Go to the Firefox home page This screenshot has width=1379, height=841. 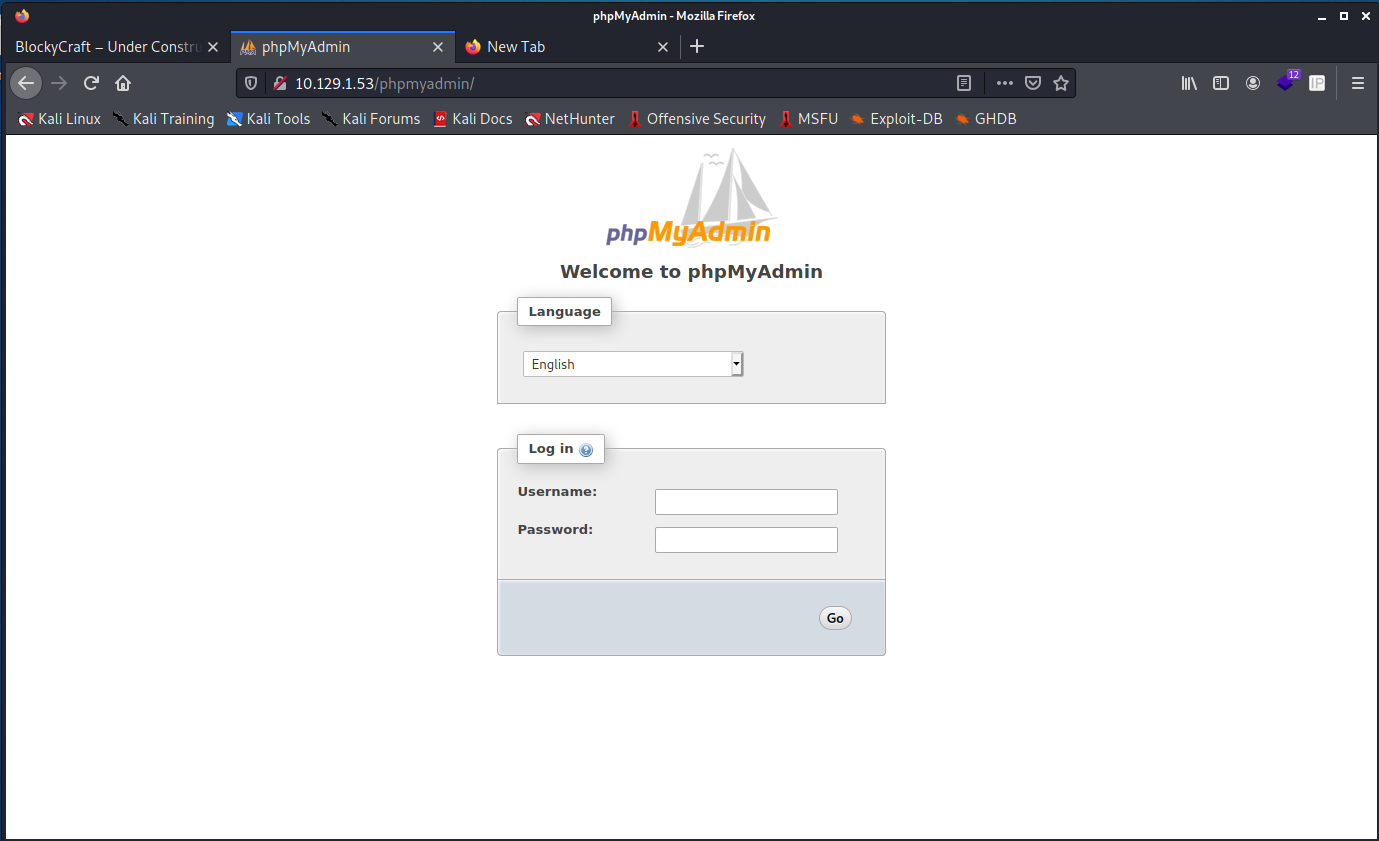123,83
